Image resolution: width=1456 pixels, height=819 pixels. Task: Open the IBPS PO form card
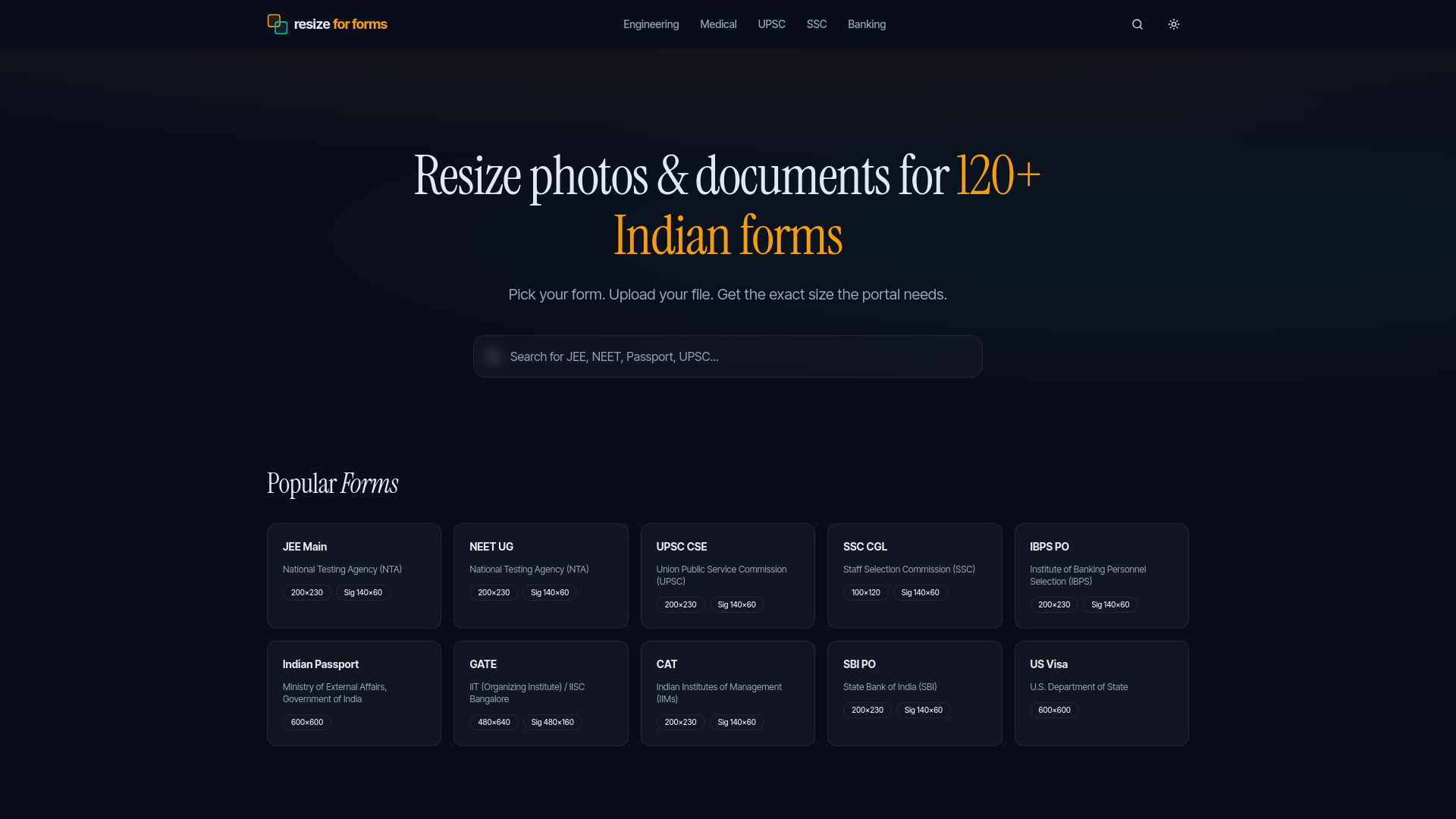1102,576
